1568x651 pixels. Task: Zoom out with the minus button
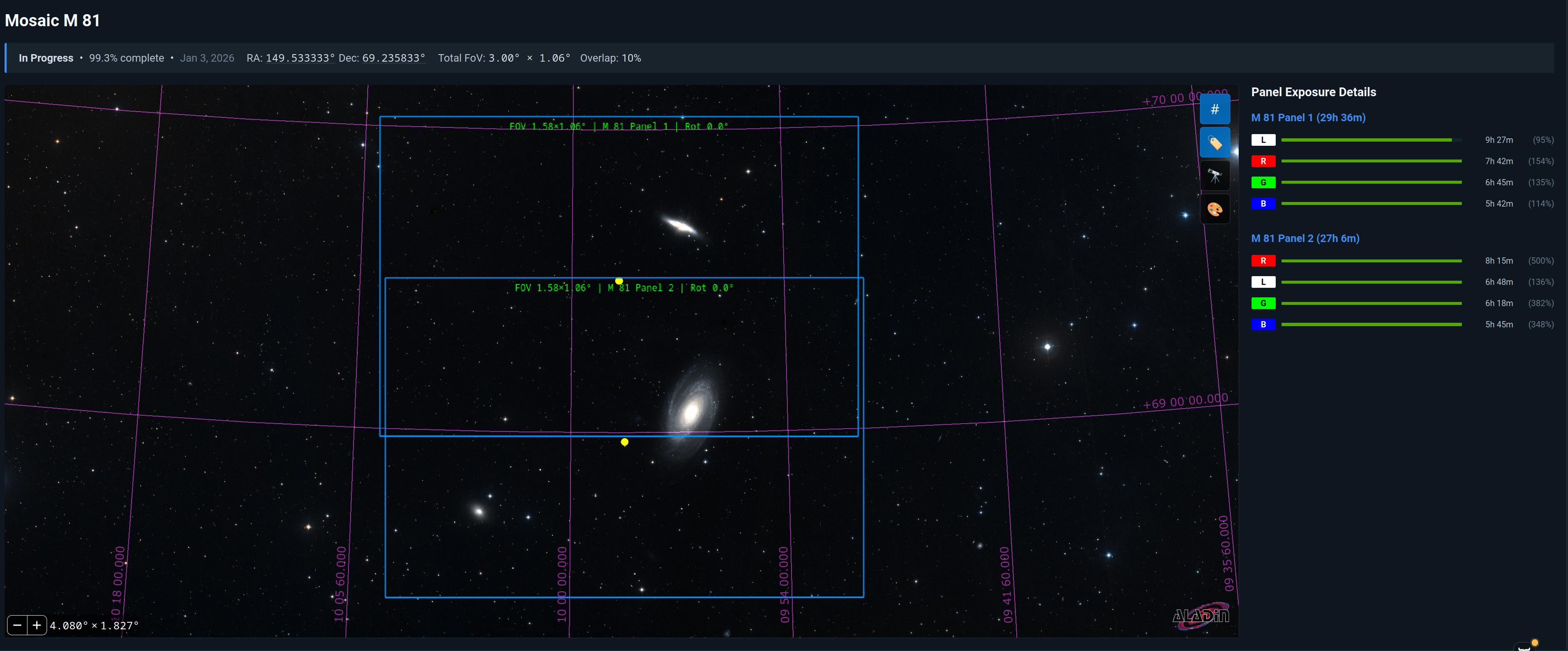[x=17, y=625]
